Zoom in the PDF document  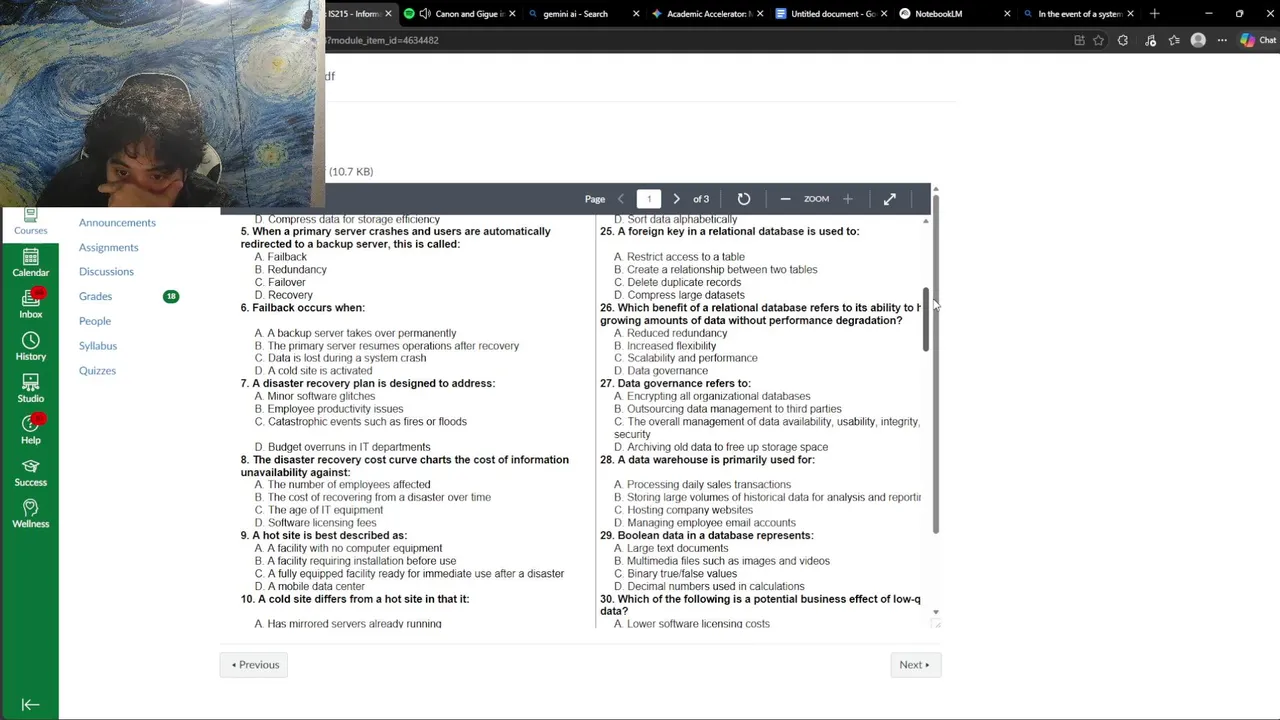(848, 199)
